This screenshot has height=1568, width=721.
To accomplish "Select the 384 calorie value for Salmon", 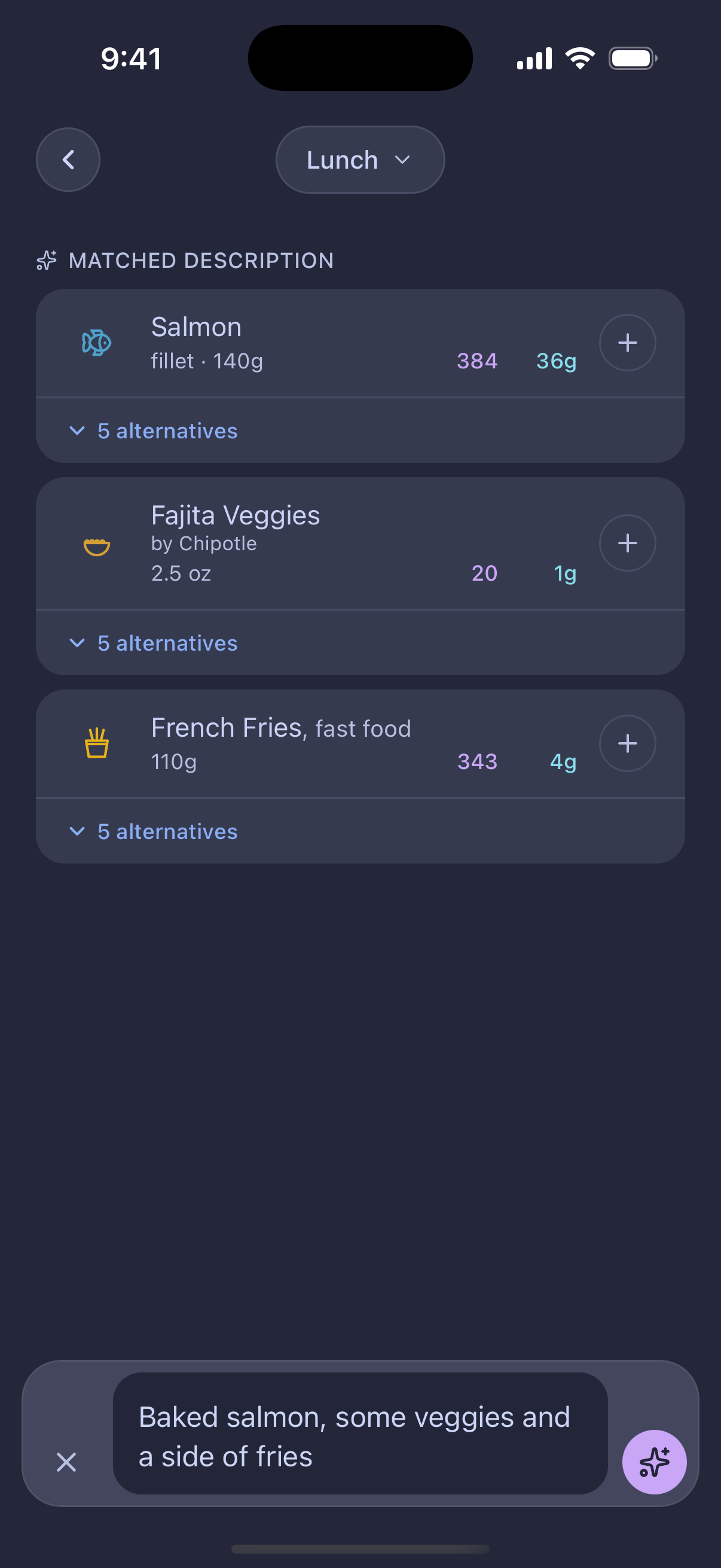I will [477, 361].
